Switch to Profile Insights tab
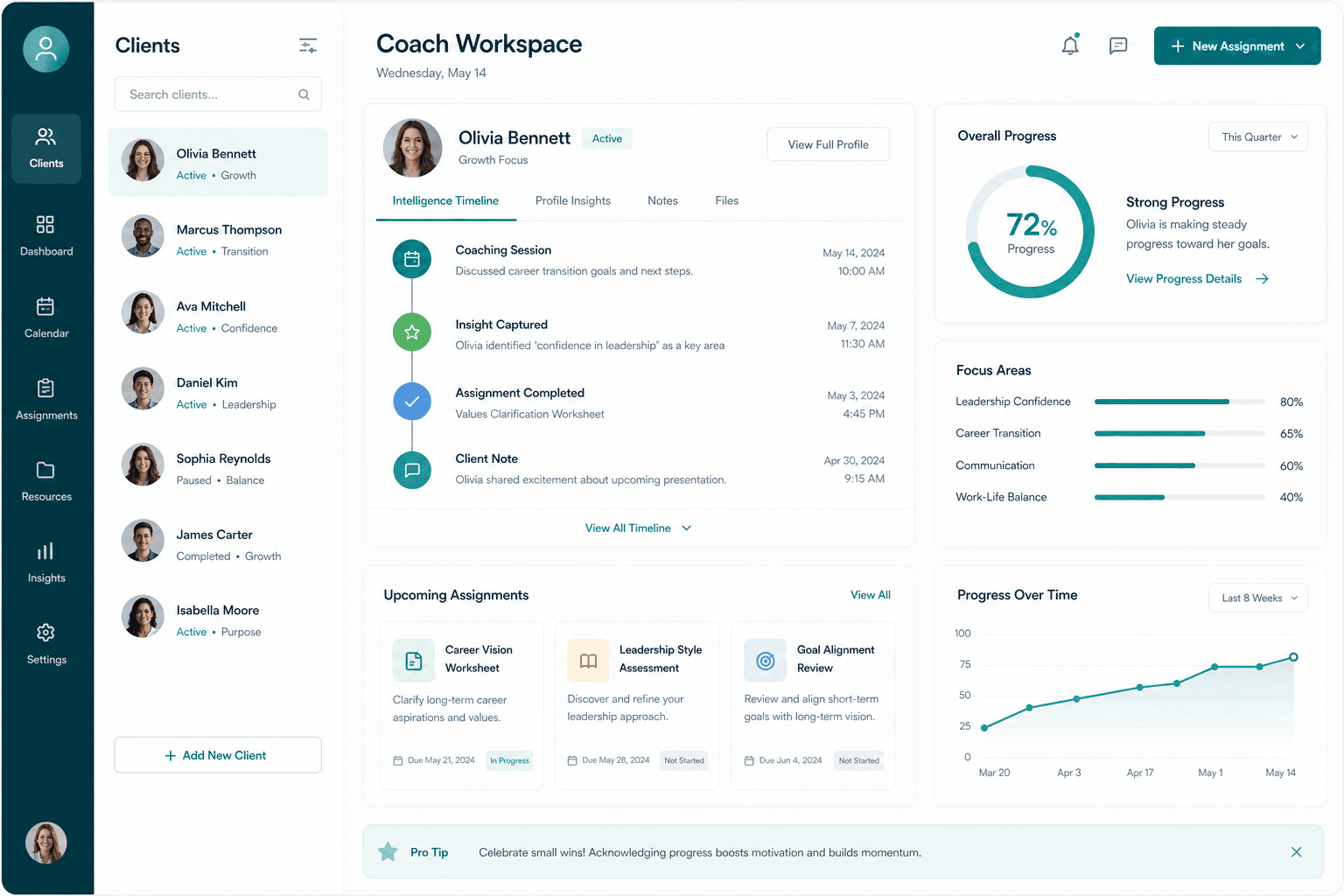The image size is (1344, 896). pyautogui.click(x=573, y=201)
